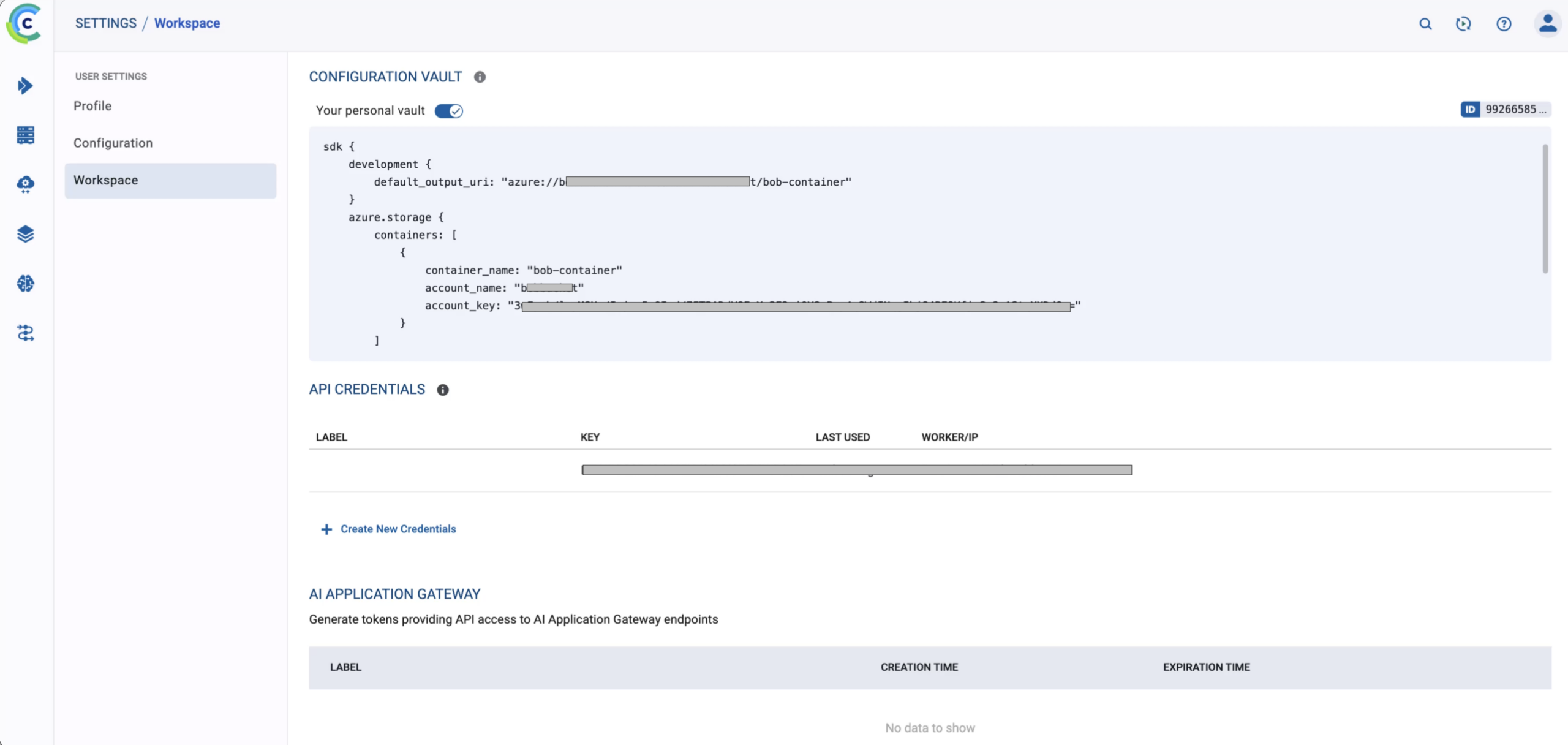The height and width of the screenshot is (745, 1568).
Task: Open the Projects sidebar icon
Action: 25,86
